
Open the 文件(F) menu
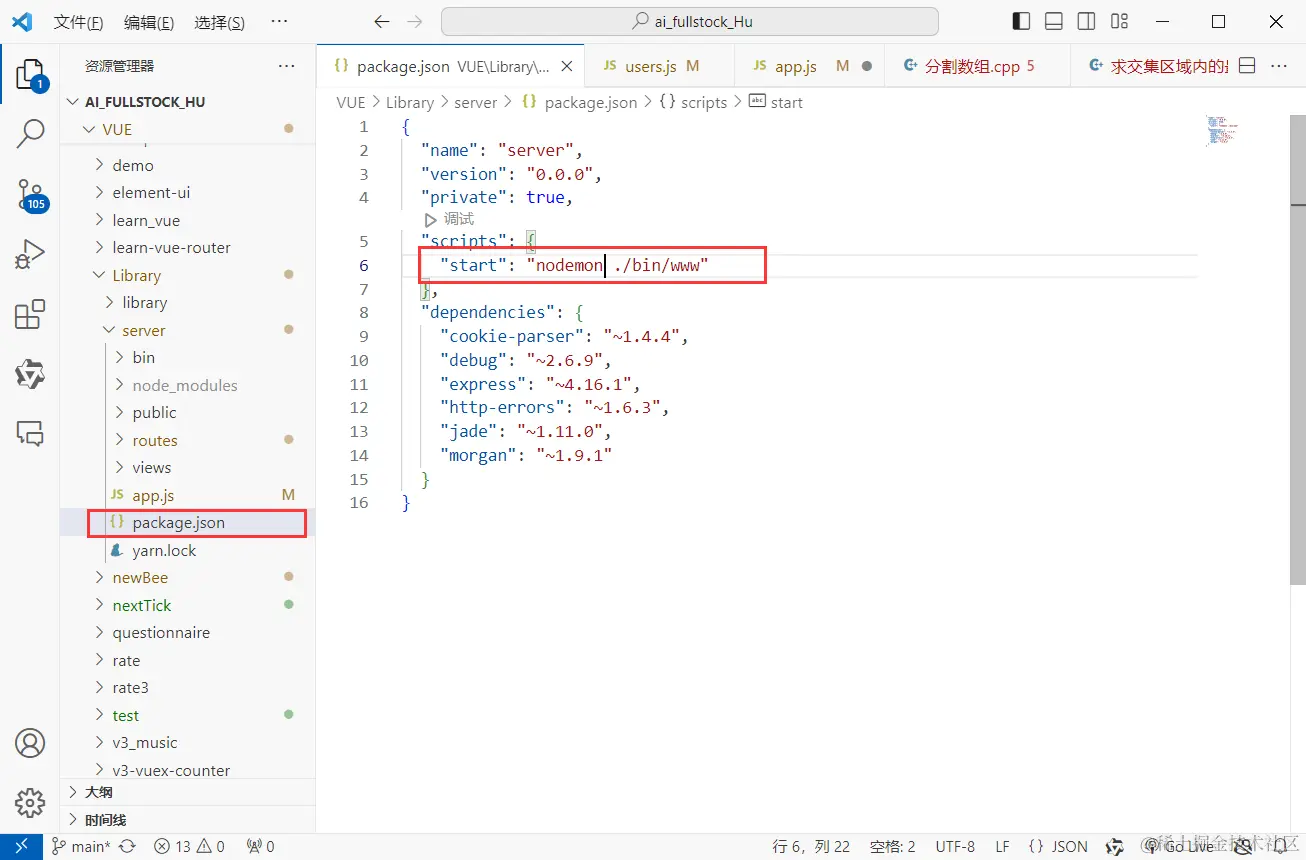[78, 22]
